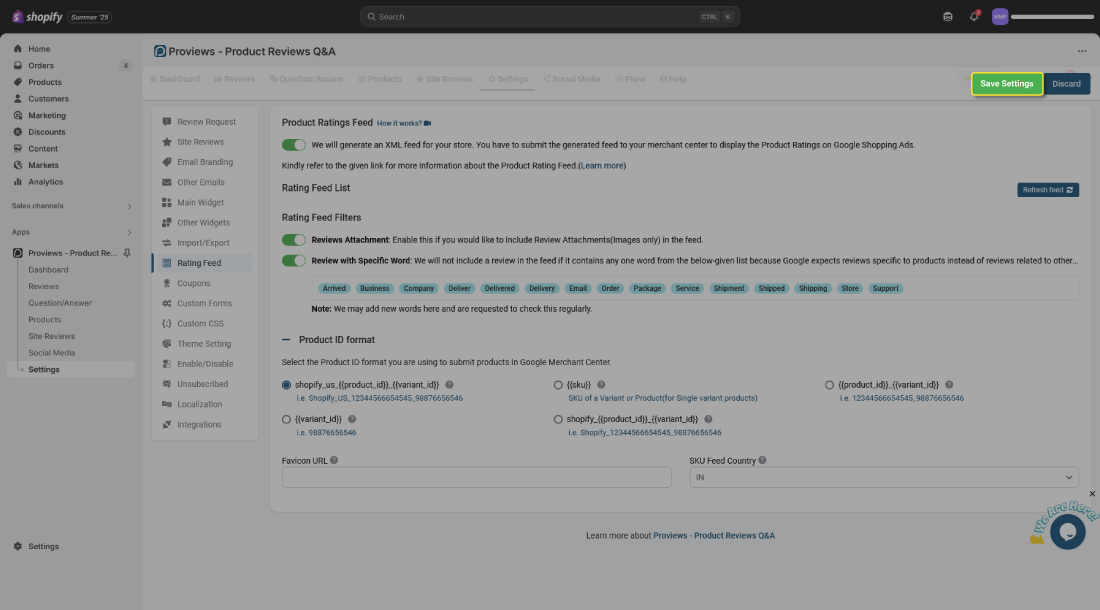
Task: Toggle the Reviews Attachment switch
Action: (x=294, y=240)
